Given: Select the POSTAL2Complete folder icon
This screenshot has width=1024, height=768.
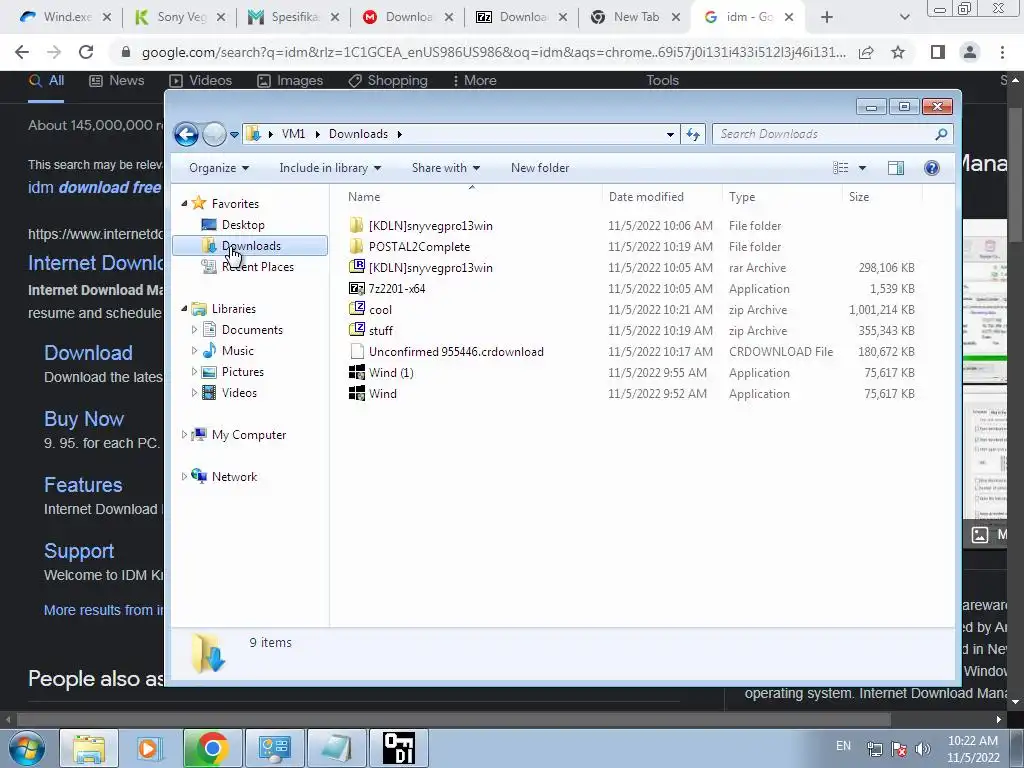Looking at the screenshot, I should coord(357,246).
